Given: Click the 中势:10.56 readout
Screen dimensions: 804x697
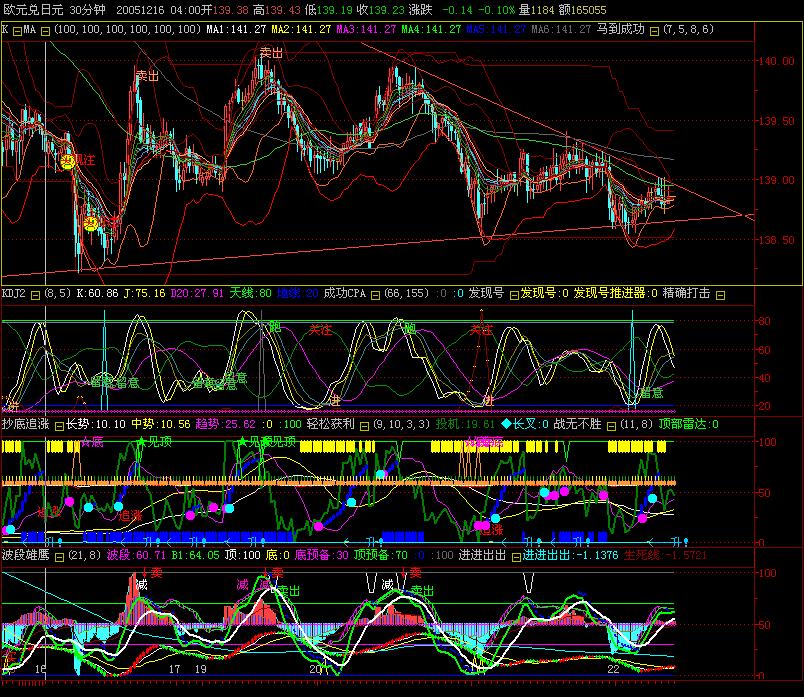Looking at the screenshot, I should tap(161, 424).
